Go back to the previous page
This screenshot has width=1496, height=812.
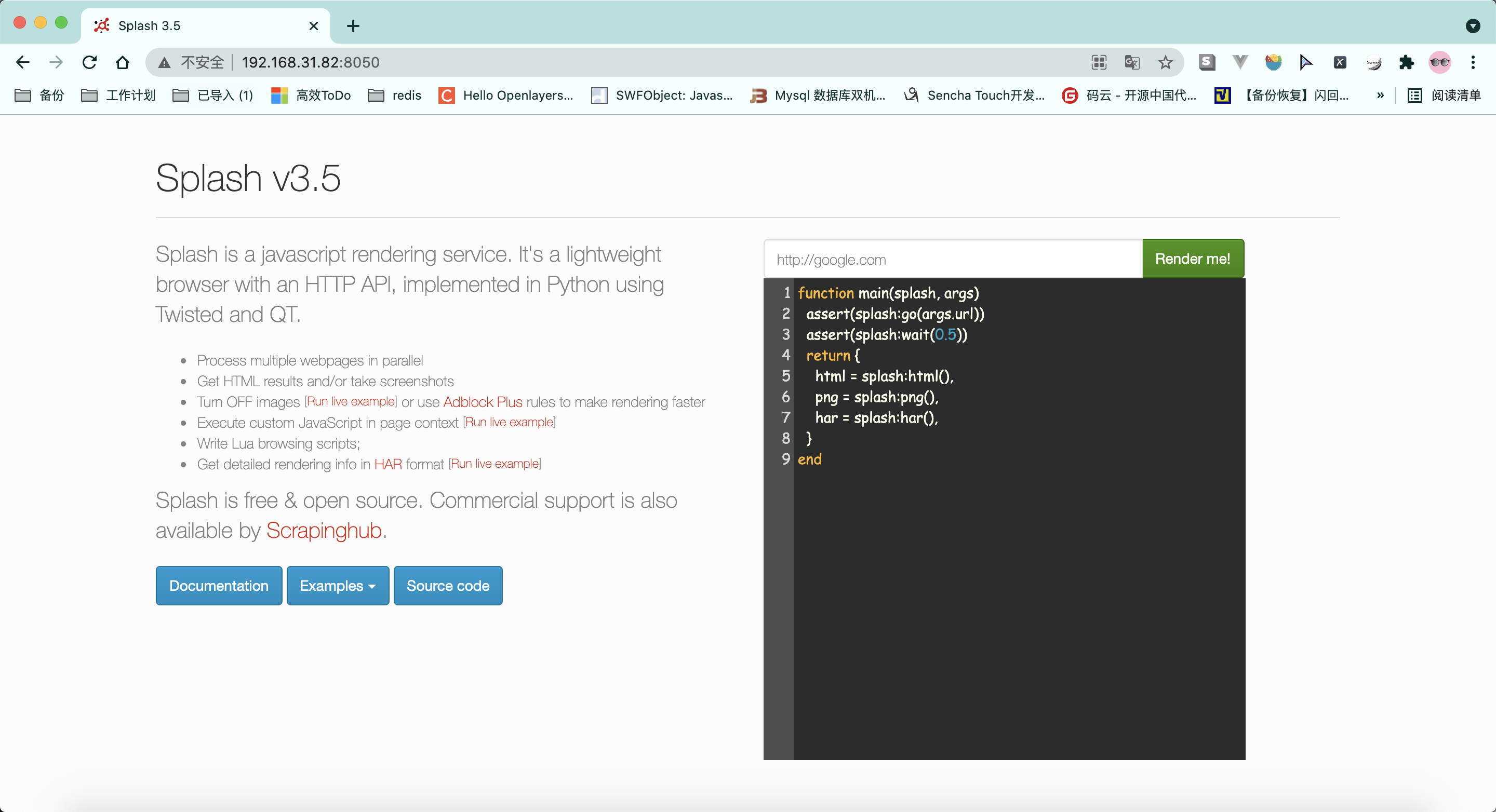coord(23,62)
